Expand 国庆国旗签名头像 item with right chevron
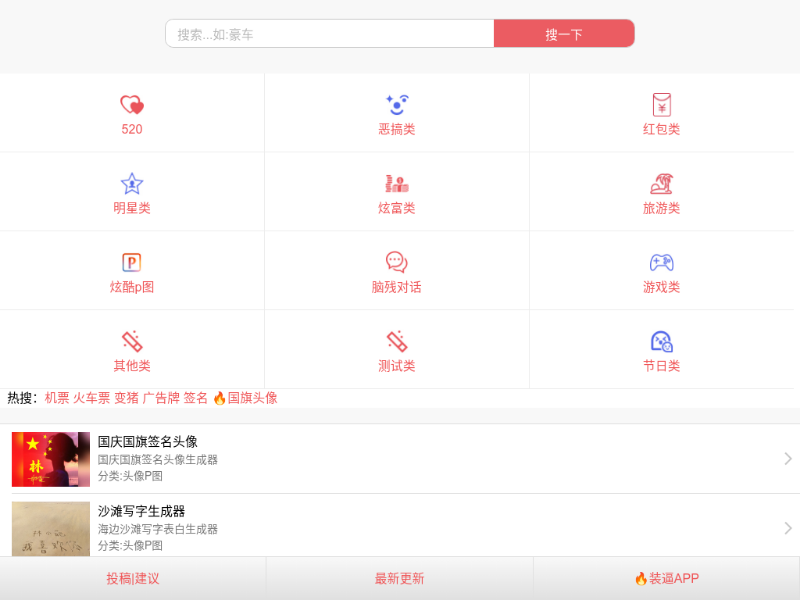 [x=787, y=459]
